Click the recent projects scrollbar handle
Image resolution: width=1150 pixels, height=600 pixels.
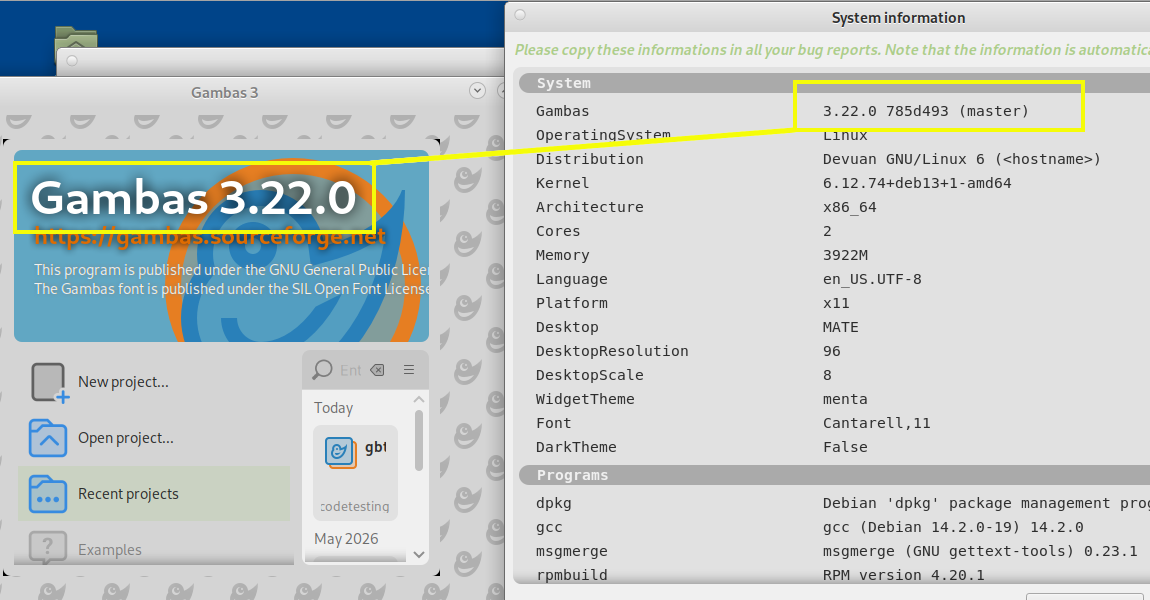coord(419,440)
